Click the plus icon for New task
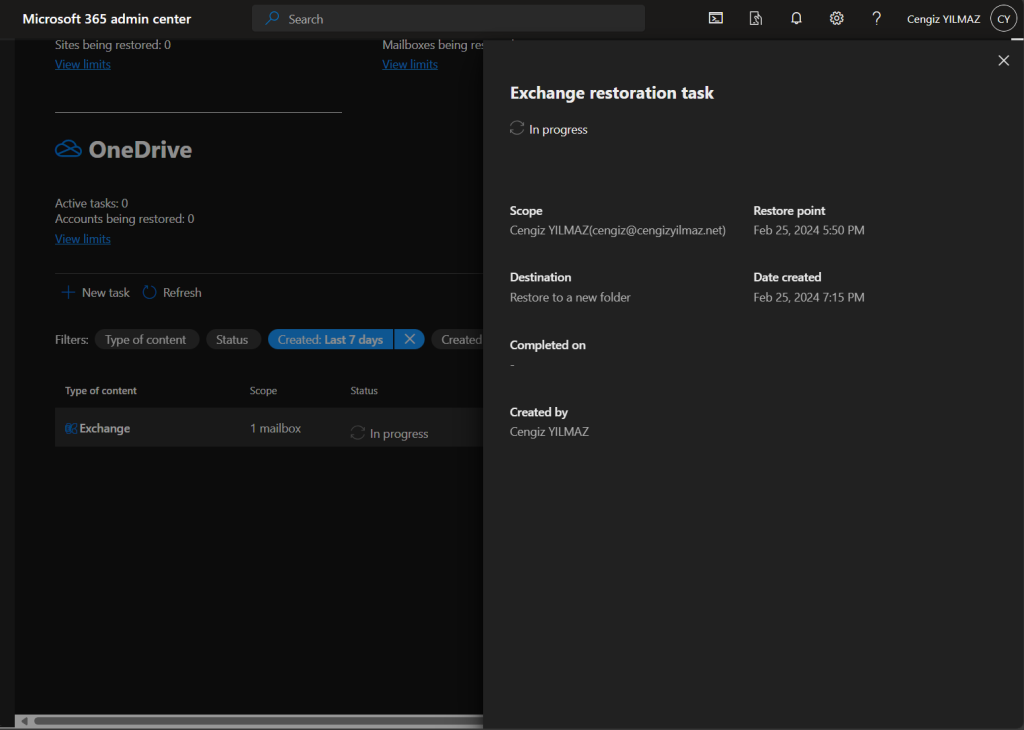The height and width of the screenshot is (730, 1024). click(68, 293)
